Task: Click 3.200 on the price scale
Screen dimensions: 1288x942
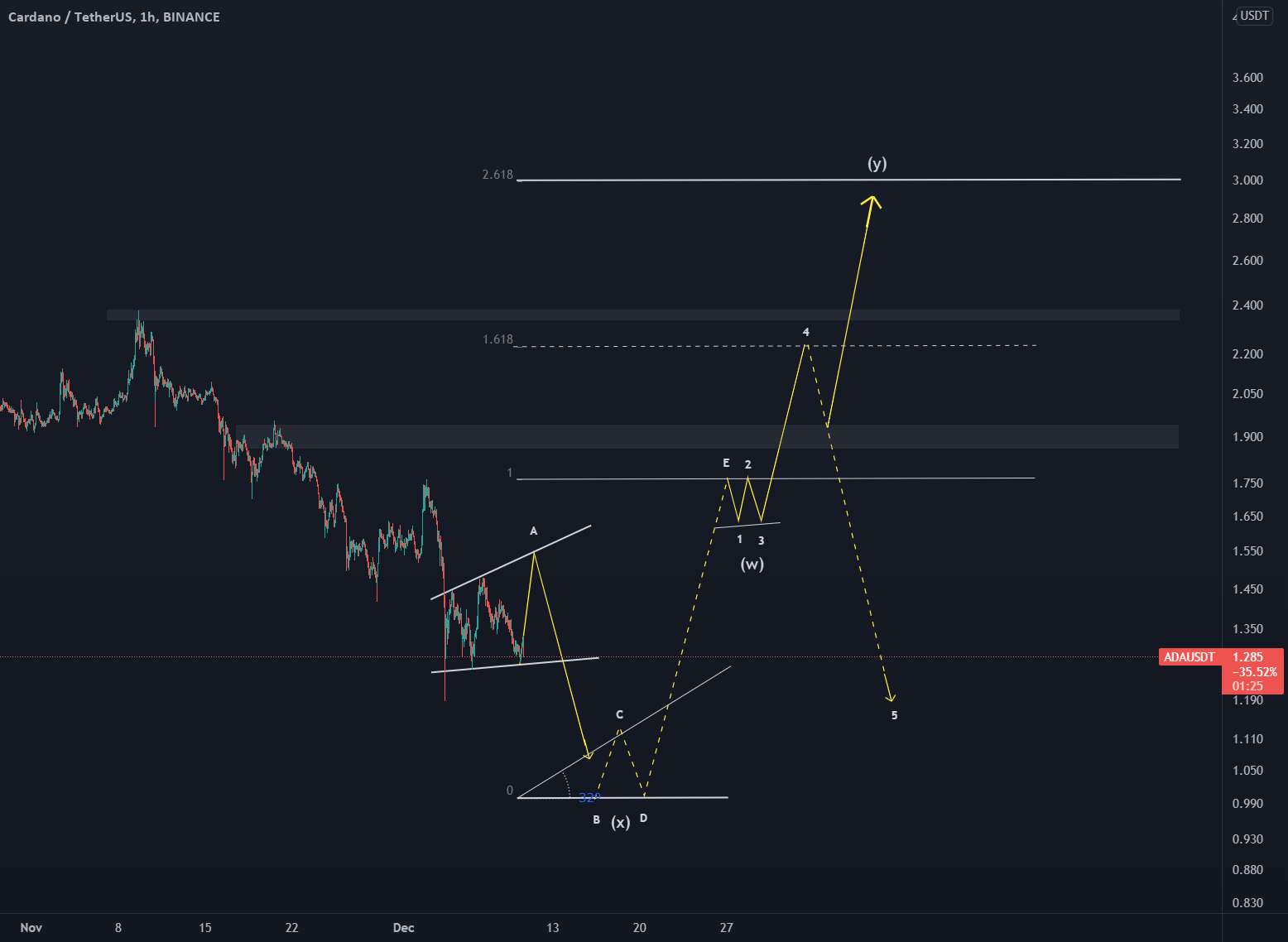Action: 1247,144
